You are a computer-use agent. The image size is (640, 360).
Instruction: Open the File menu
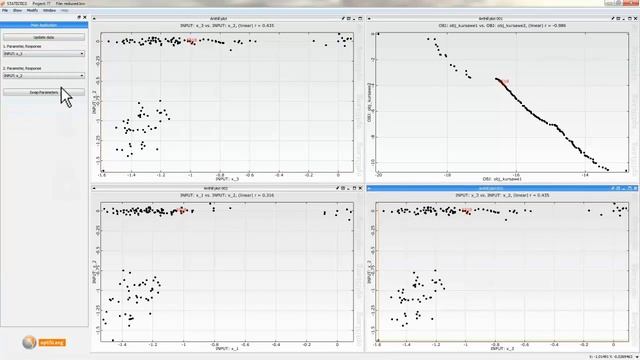click(5, 10)
